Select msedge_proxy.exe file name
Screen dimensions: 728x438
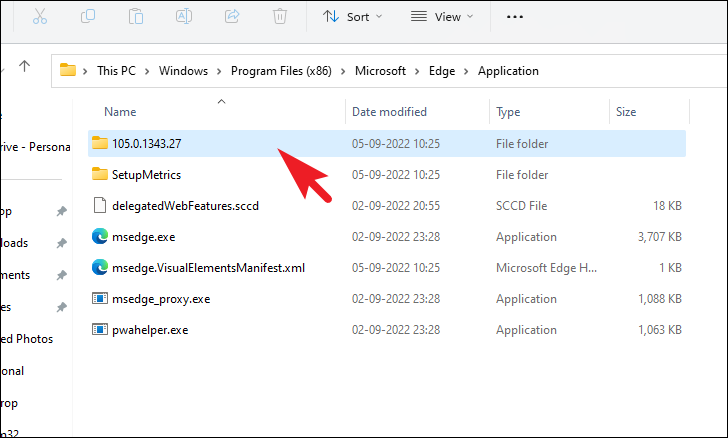(x=161, y=299)
